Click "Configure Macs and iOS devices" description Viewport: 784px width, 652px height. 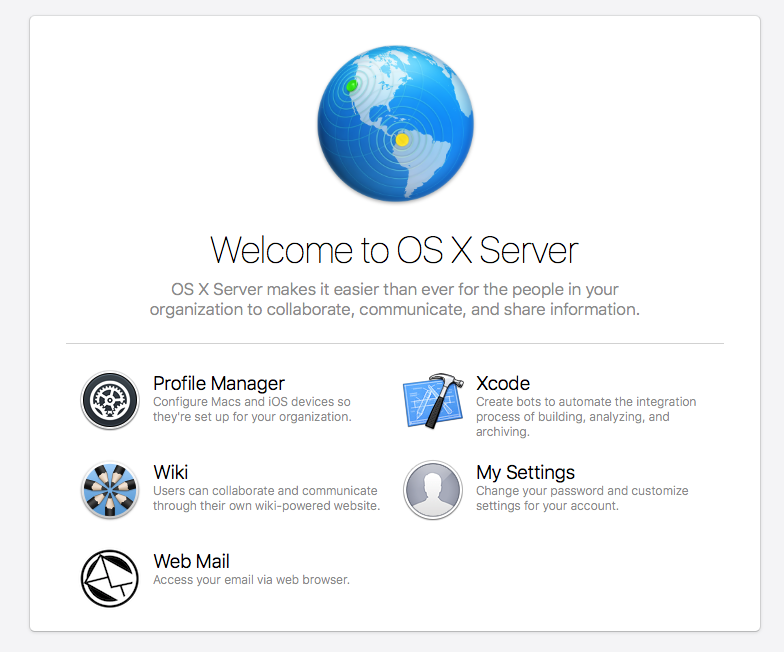click(x=252, y=410)
